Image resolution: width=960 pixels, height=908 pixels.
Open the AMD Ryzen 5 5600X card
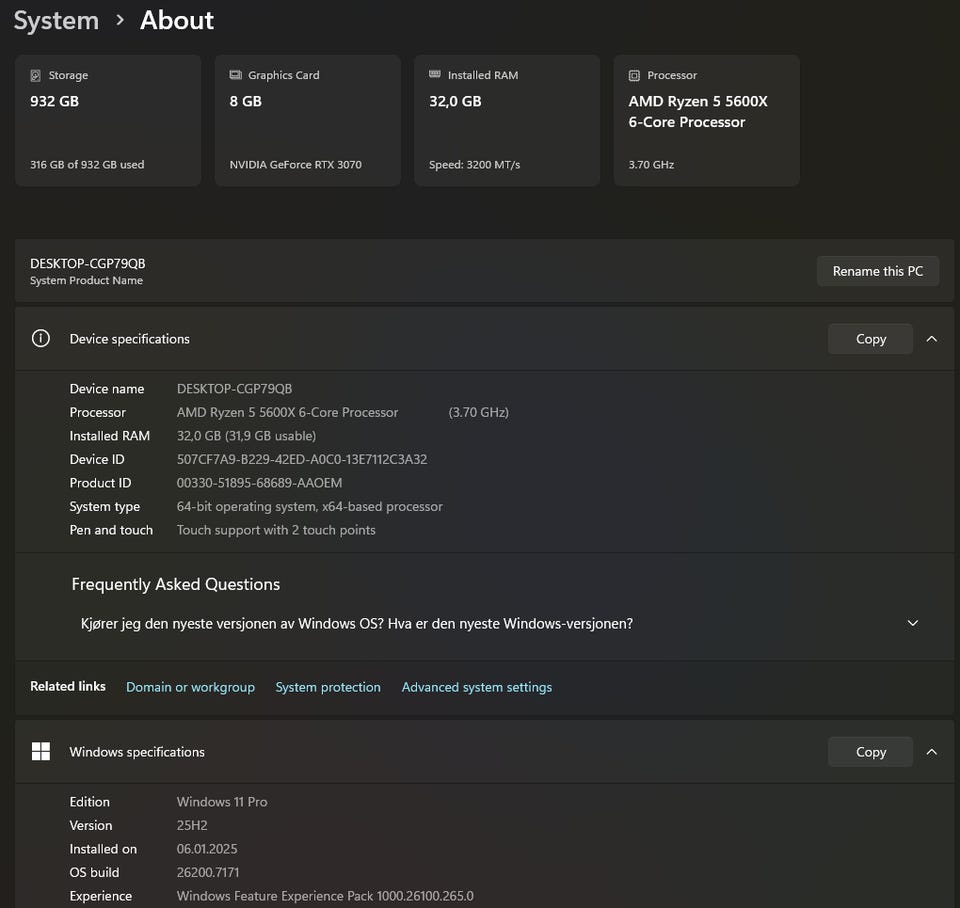[x=706, y=121]
